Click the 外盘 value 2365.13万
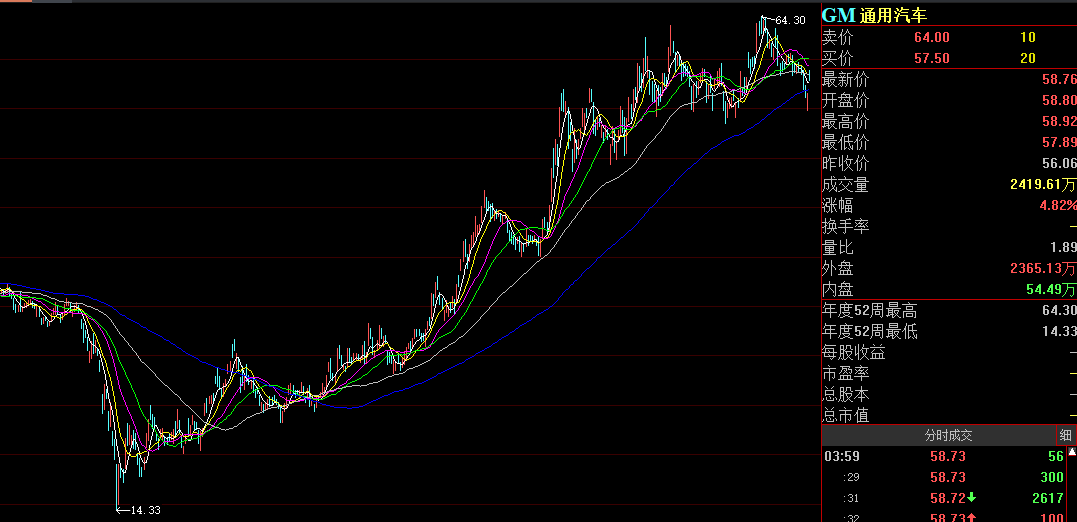Viewport: 1077px width, 522px height. tap(1043, 269)
